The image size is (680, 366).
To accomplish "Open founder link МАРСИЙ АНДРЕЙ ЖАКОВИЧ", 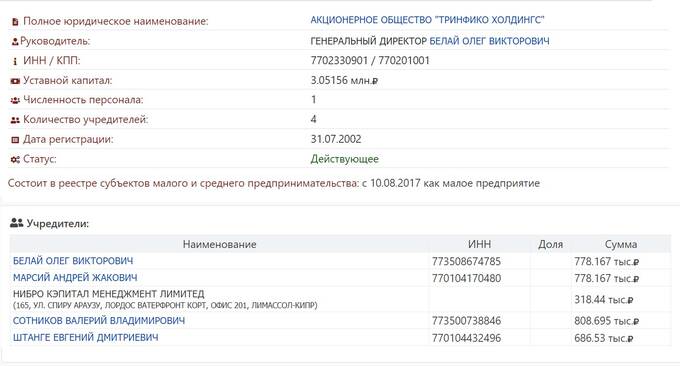I will 75,278.
